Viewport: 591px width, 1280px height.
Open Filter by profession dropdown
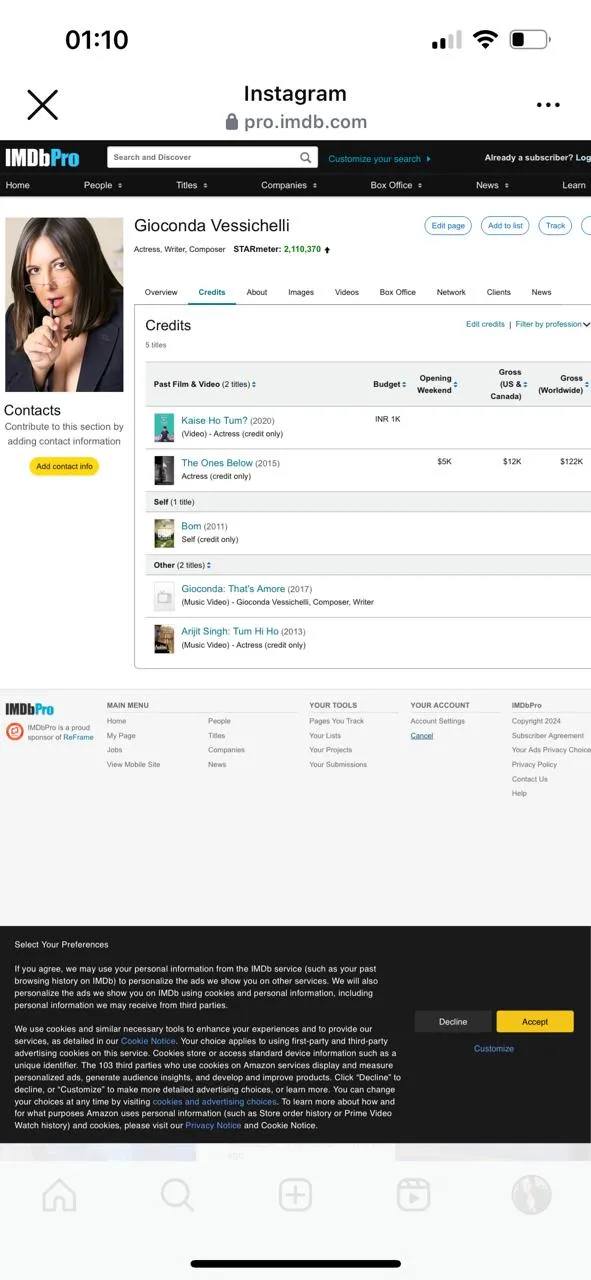(x=552, y=324)
